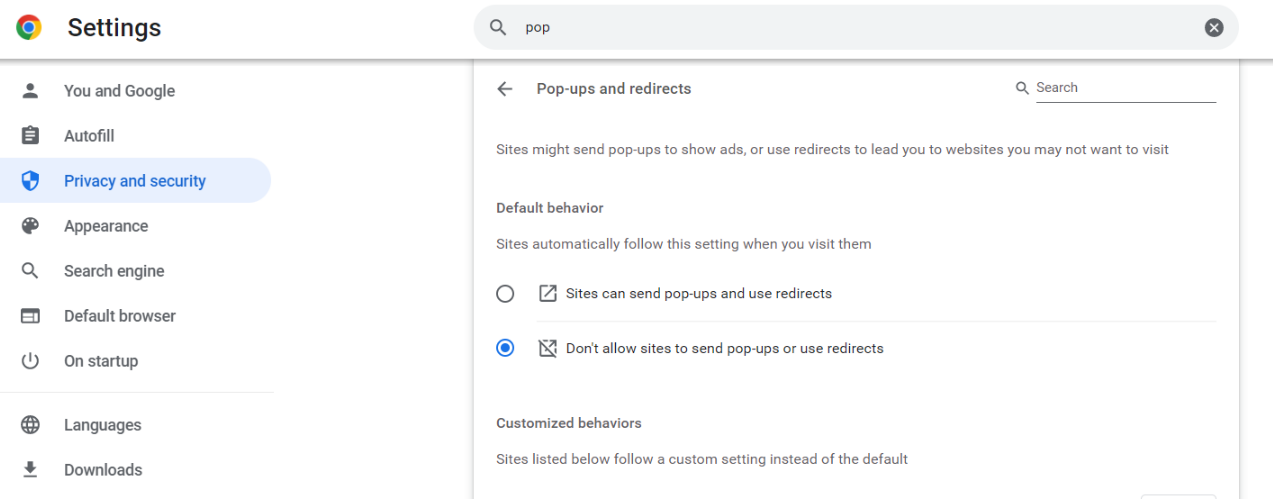This screenshot has height=499, width=1273.
Task: Click 'Sites automatically follow this setting' text
Action: (684, 244)
